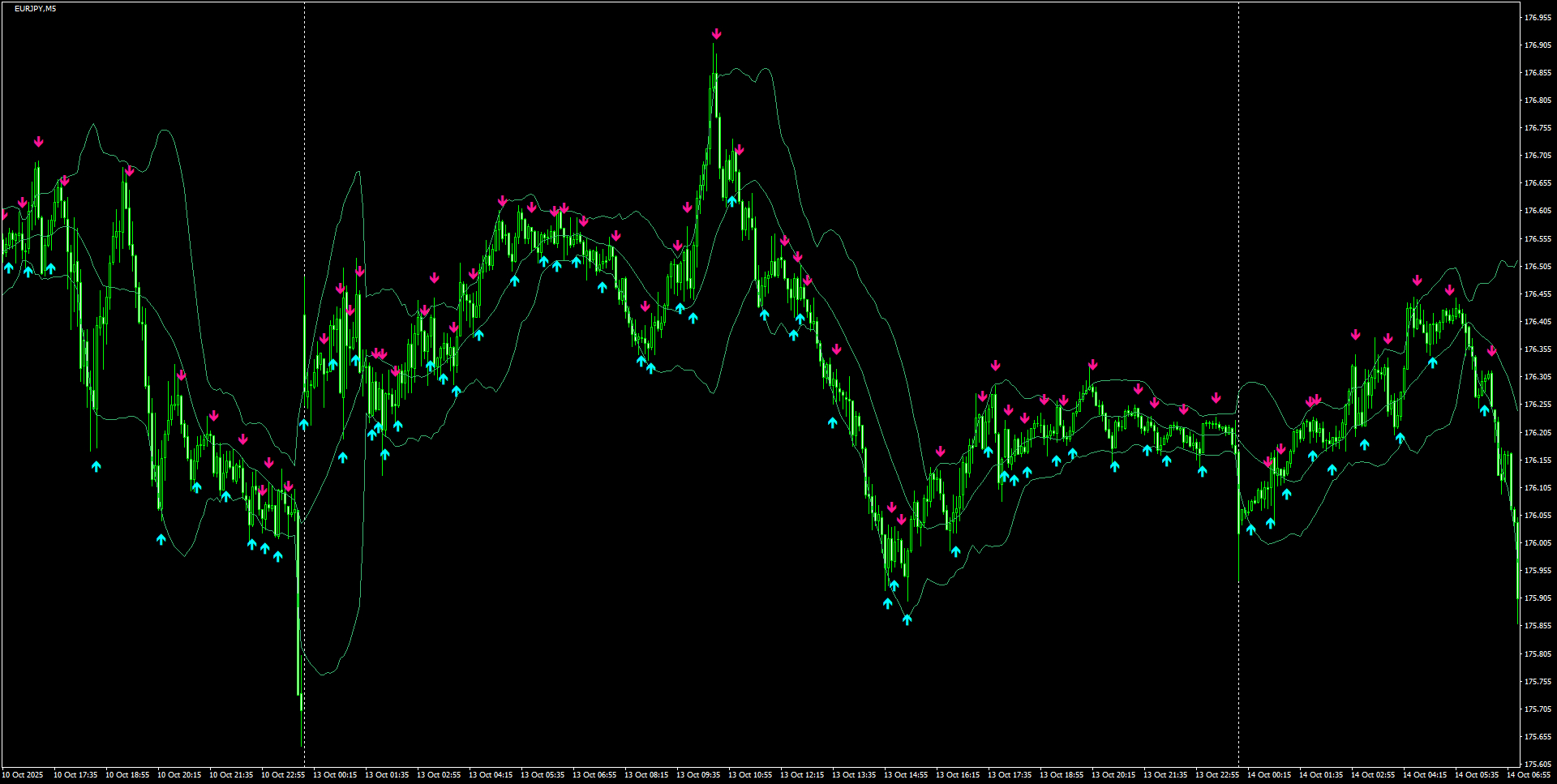This screenshot has width=1557, height=784.
Task: Click the up arrow near the 10 Oct 22:55 bottom
Action: [279, 556]
